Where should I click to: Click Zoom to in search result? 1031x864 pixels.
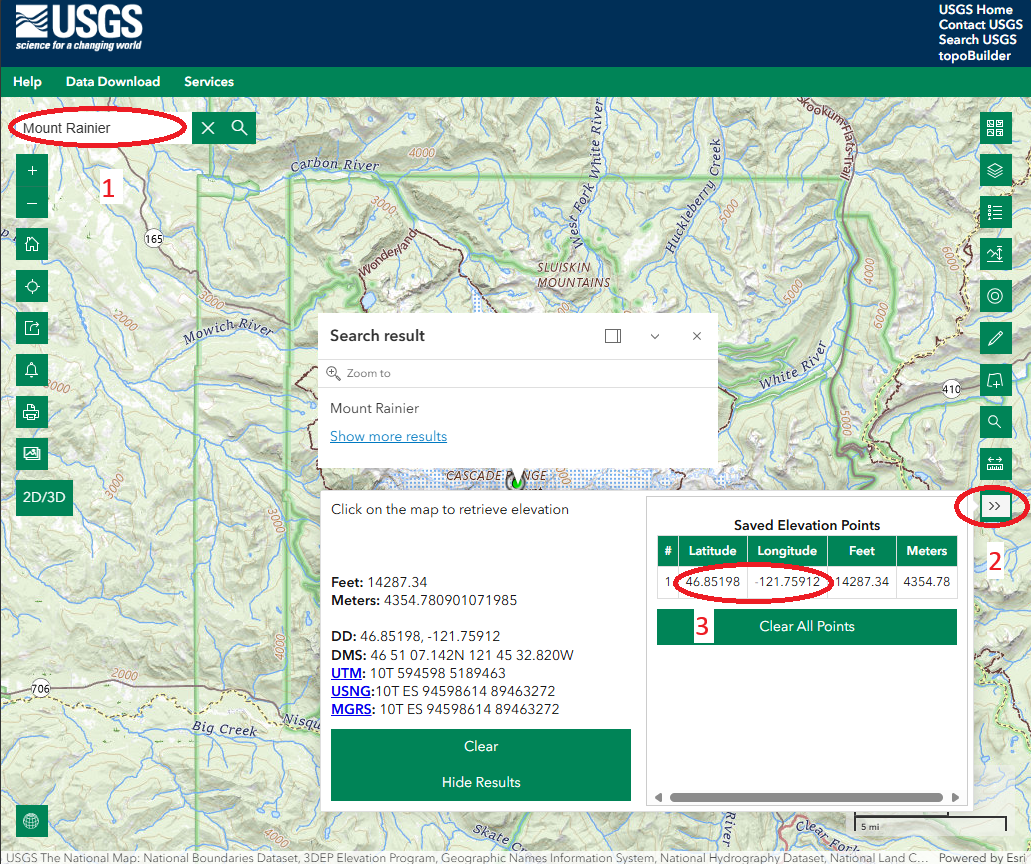pyautogui.click(x=360, y=373)
